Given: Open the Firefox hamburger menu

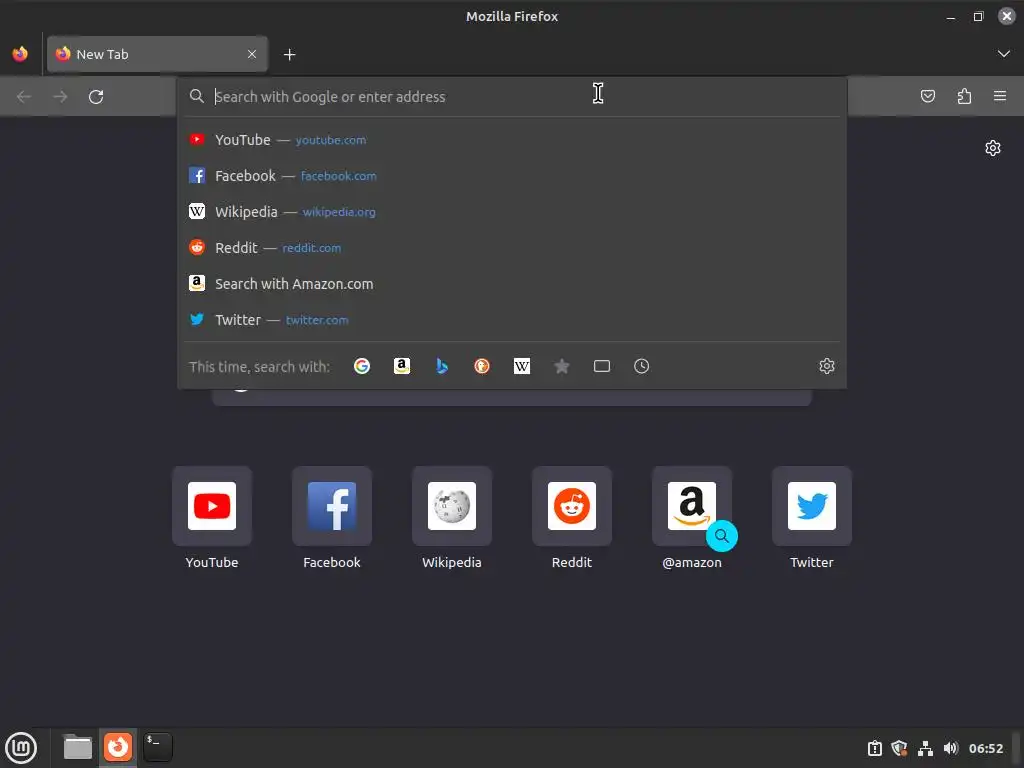Looking at the screenshot, I should pyautogui.click(x=1000, y=97).
